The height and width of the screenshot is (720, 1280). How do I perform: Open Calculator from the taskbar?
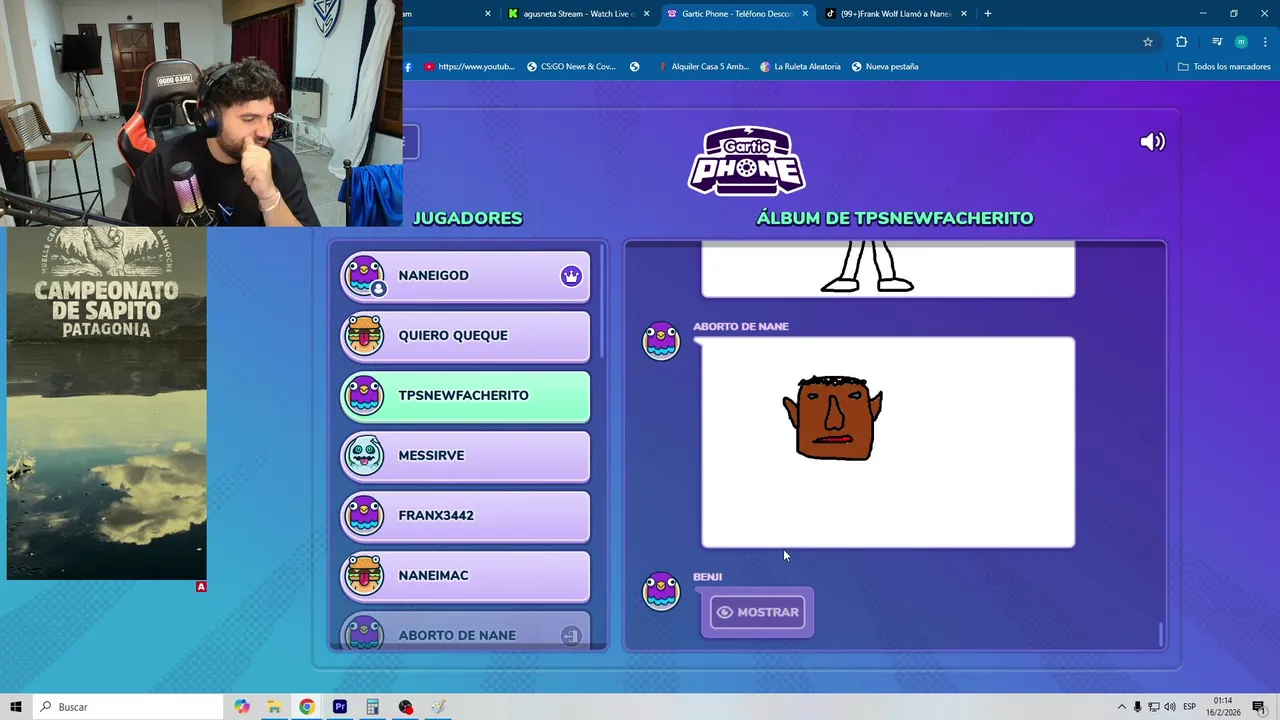[x=372, y=707]
